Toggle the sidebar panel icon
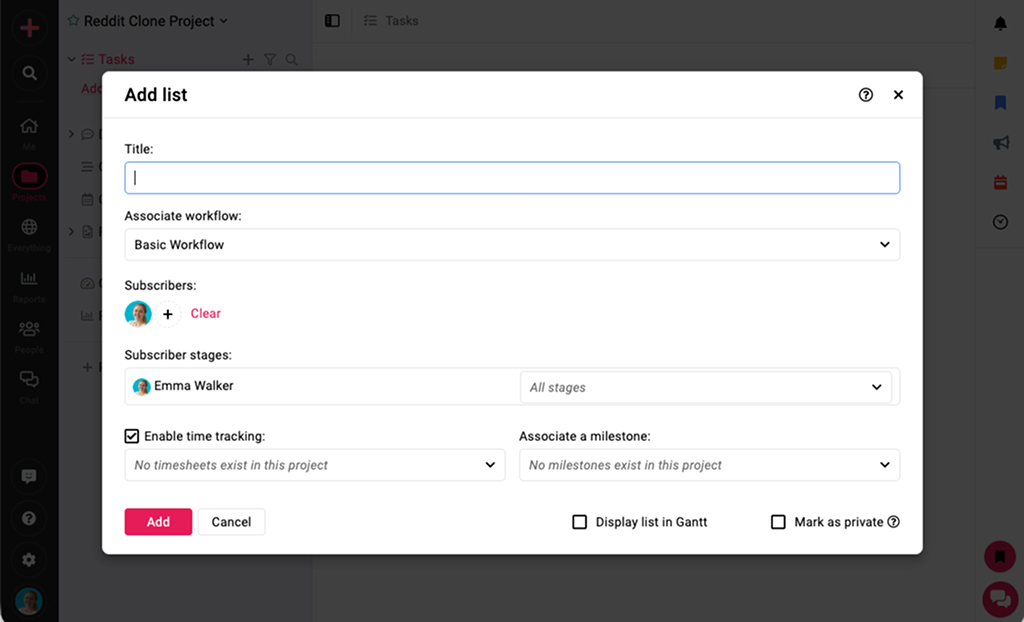Image resolution: width=1024 pixels, height=622 pixels. tap(332, 21)
